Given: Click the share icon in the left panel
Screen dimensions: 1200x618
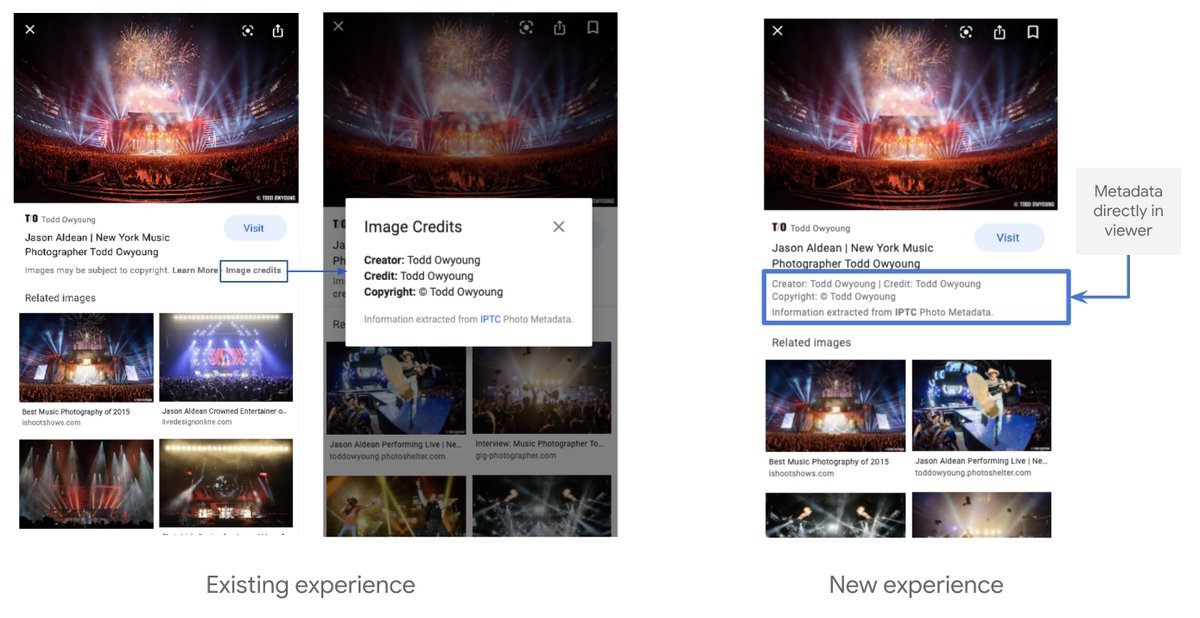Looking at the screenshot, I should point(277,30).
